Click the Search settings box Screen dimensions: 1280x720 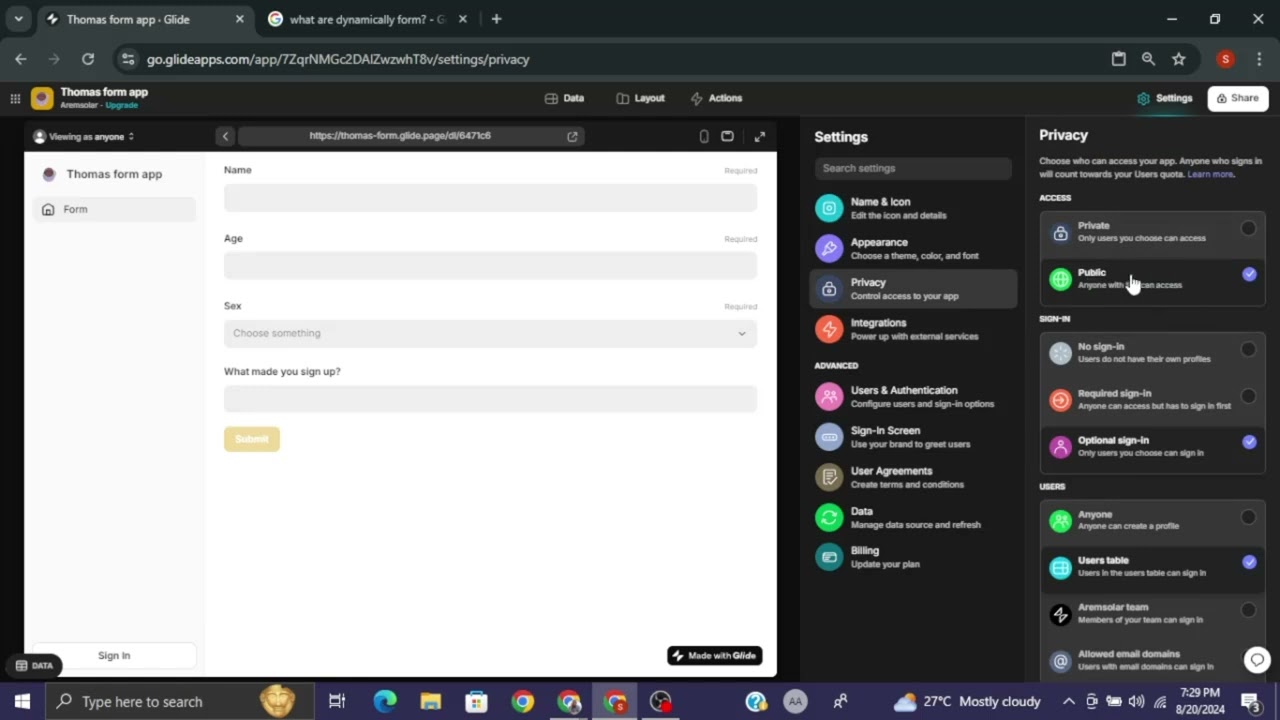[913, 168]
